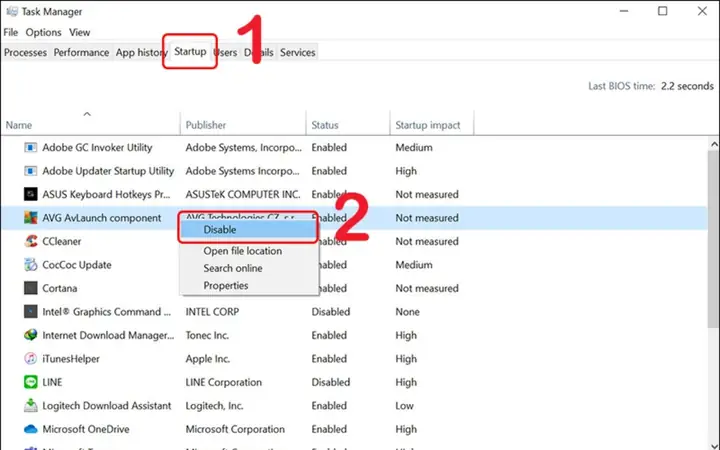The width and height of the screenshot is (720, 450).
Task: Click the Microsoft OneDrive cloud icon
Action: pyautogui.click(x=30, y=429)
